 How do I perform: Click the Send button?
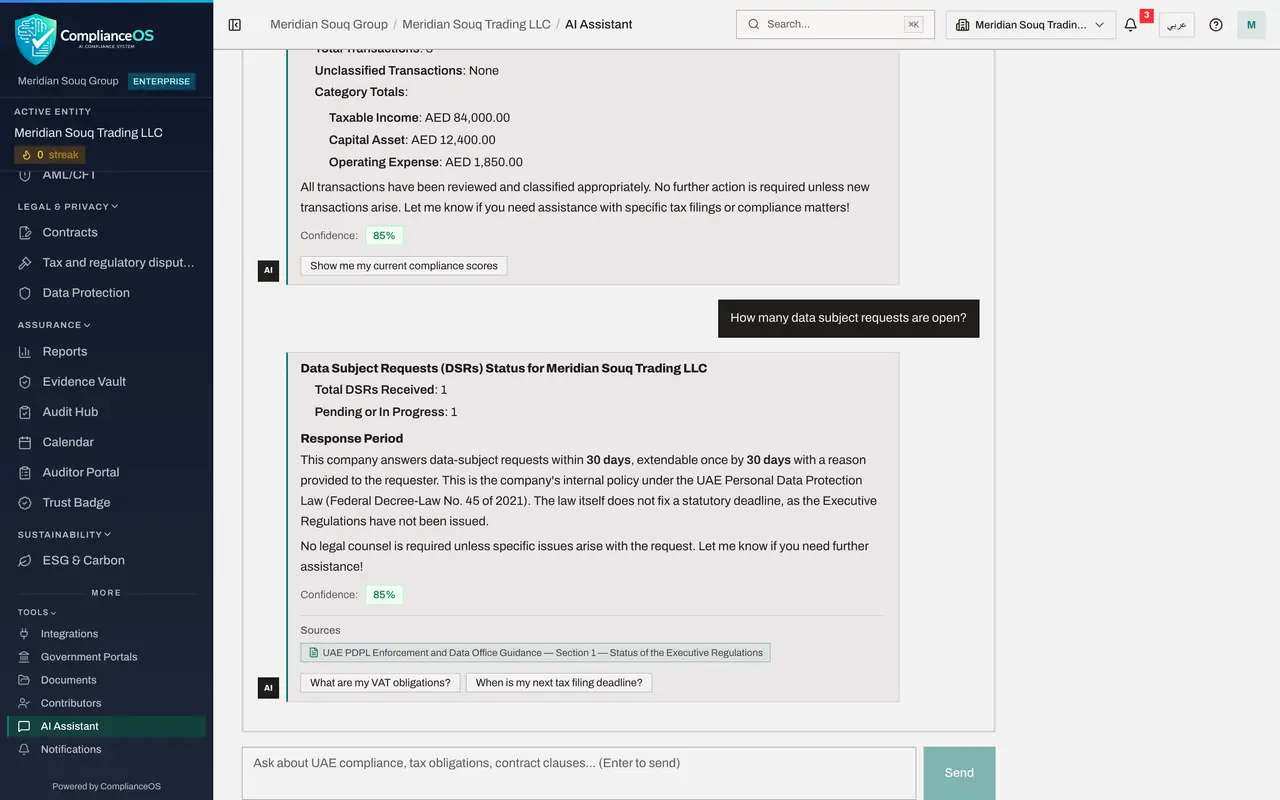(959, 773)
